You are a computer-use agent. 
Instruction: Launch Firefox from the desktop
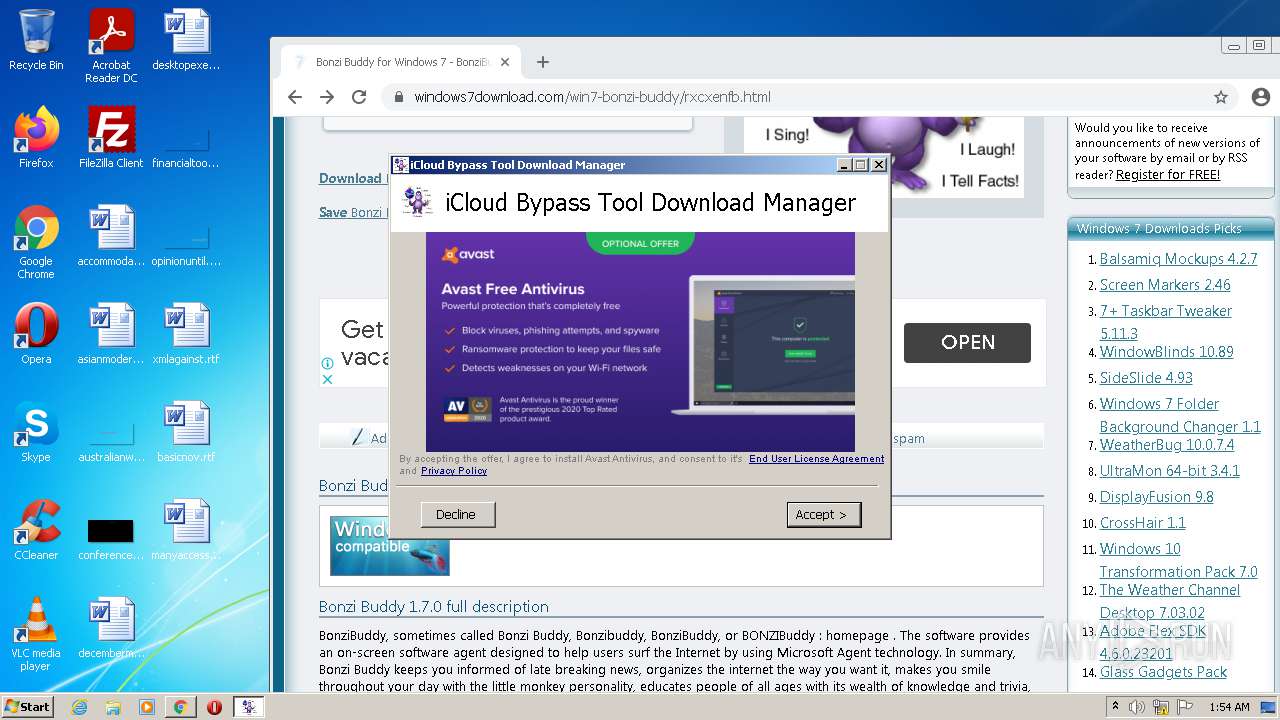36,138
